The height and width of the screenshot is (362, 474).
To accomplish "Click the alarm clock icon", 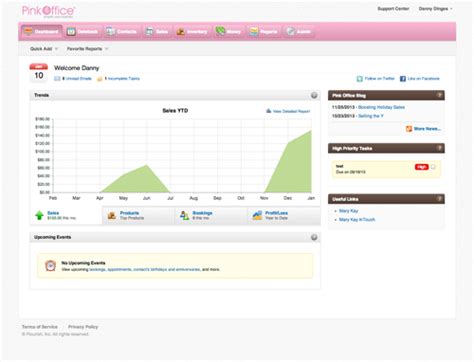I will (50, 266).
